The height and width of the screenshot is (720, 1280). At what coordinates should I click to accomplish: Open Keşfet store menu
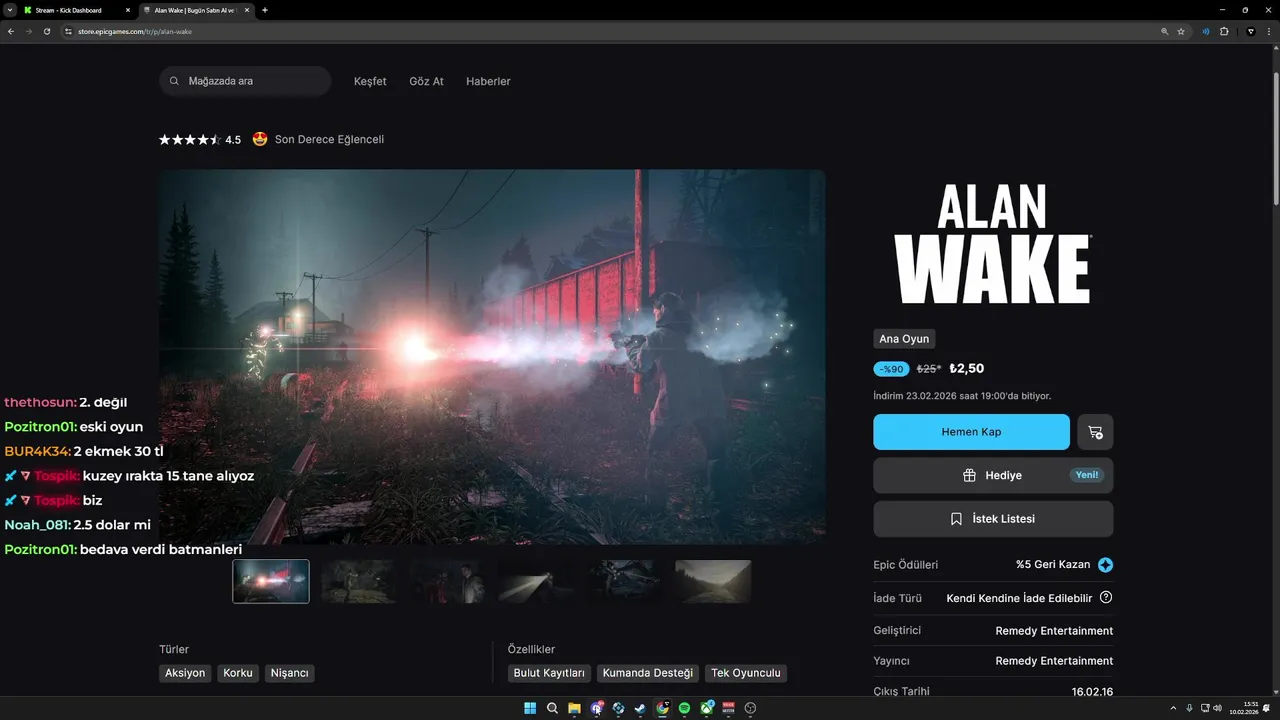coord(370,81)
